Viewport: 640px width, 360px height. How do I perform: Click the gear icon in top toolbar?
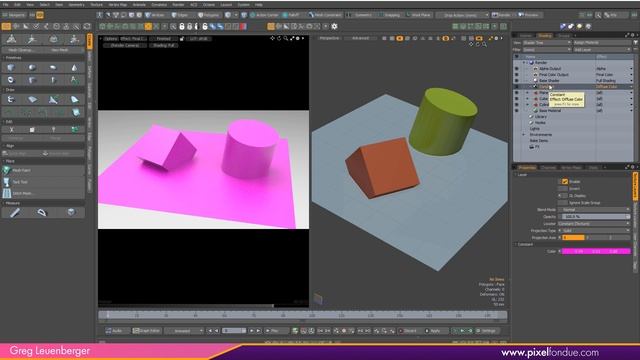point(334,26)
